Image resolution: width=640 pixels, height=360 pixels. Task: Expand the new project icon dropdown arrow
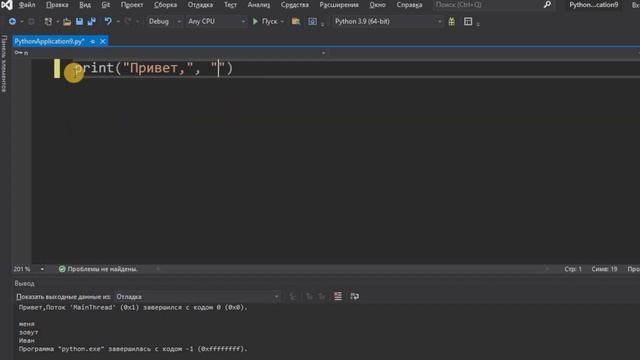pyautogui.click(x=58, y=22)
